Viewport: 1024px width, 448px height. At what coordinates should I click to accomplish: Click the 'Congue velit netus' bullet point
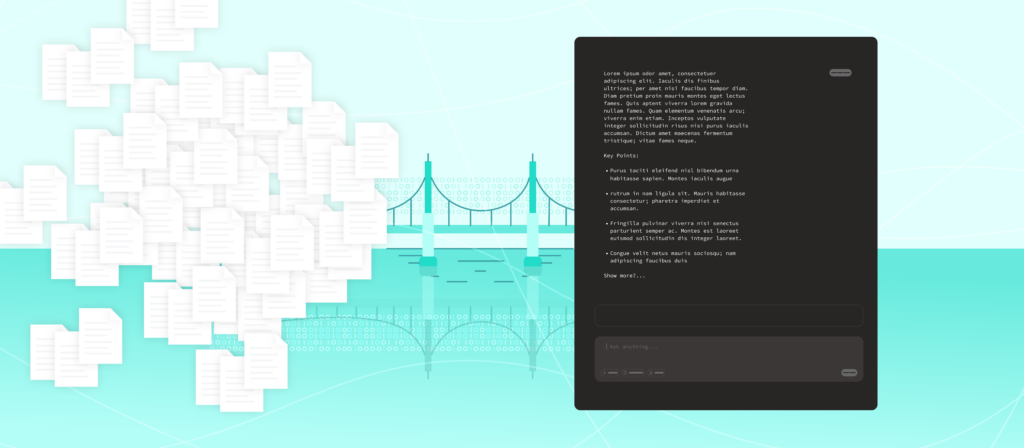pyautogui.click(x=671, y=257)
